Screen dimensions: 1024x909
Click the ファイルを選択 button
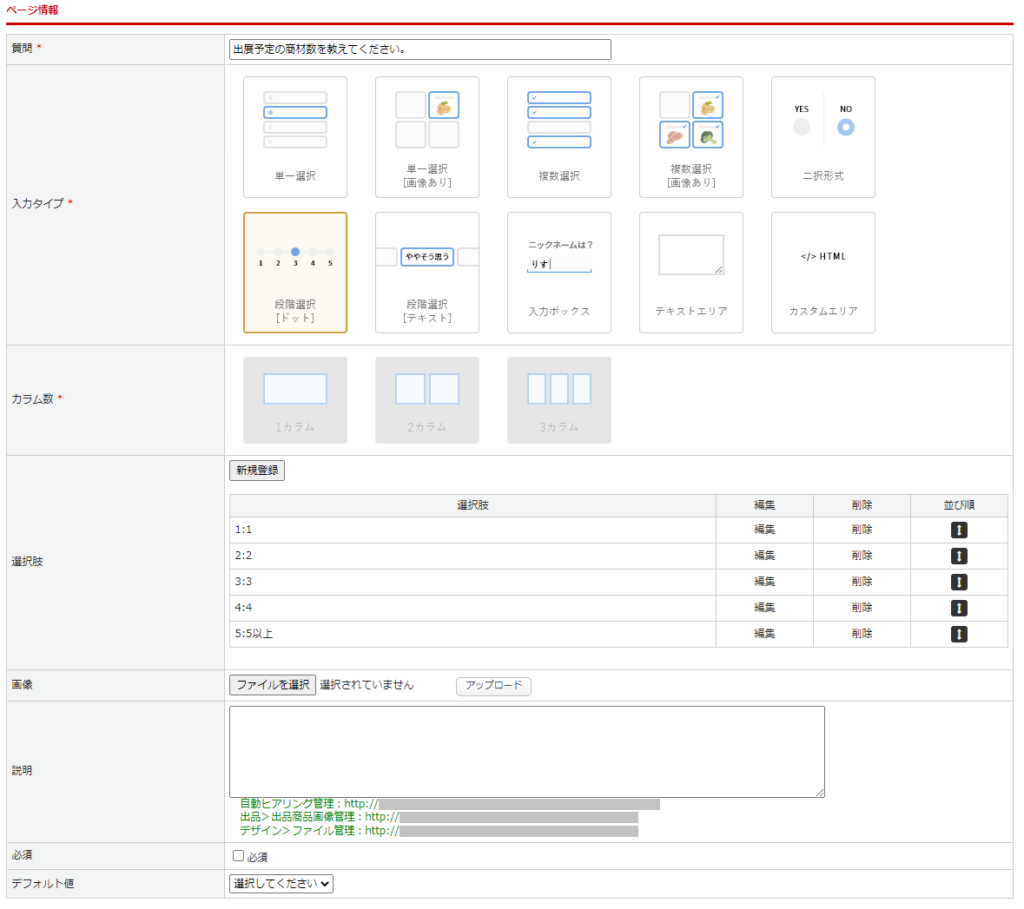(x=272, y=685)
